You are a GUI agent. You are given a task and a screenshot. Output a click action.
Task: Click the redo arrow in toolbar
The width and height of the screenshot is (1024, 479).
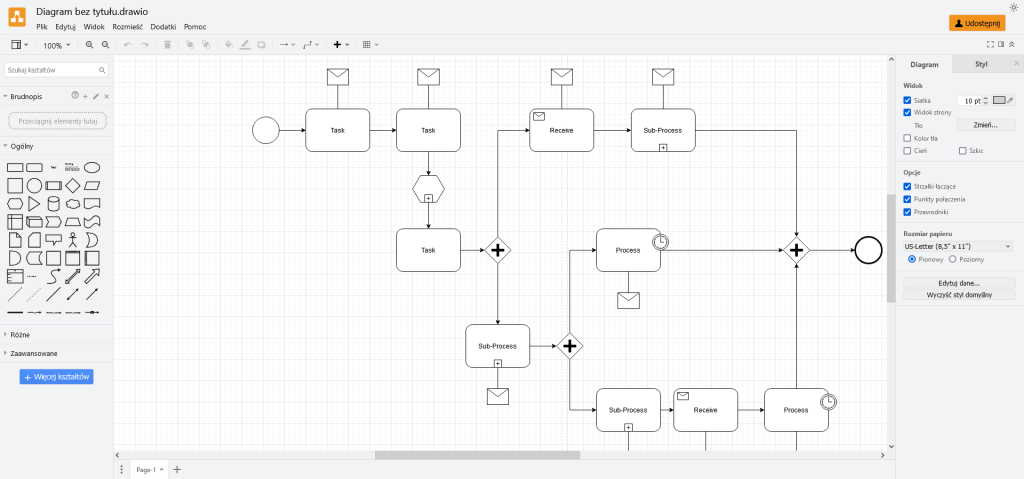coord(144,45)
